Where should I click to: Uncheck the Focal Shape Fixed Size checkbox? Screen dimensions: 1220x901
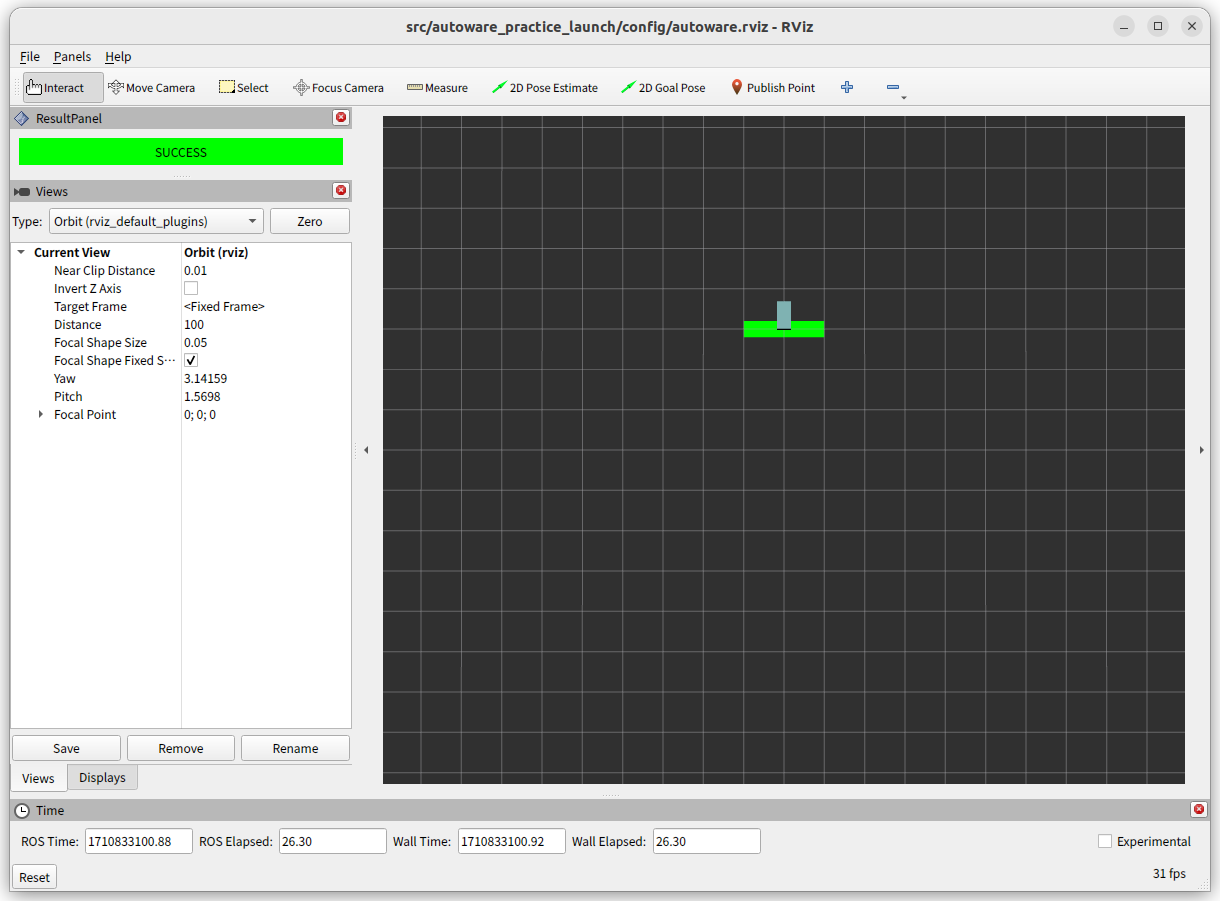tap(191, 361)
